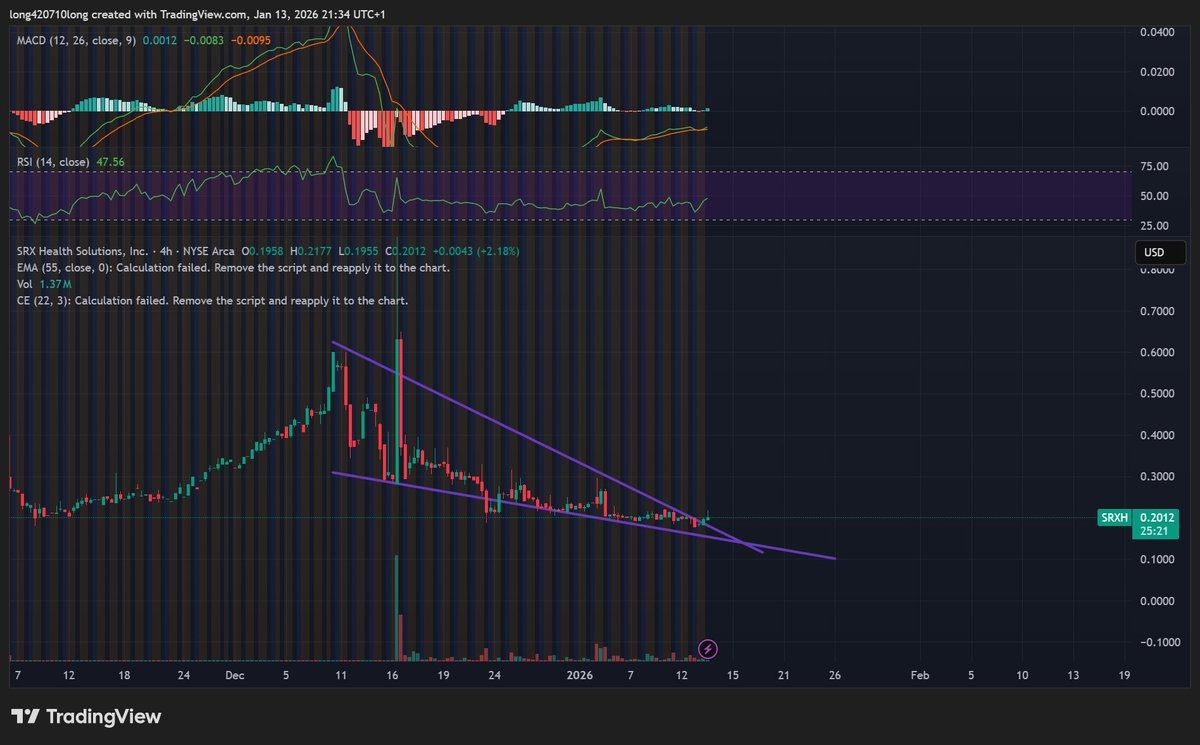This screenshot has width=1200, height=745.
Task: Click the Feb label on time axis
Action: [920, 676]
